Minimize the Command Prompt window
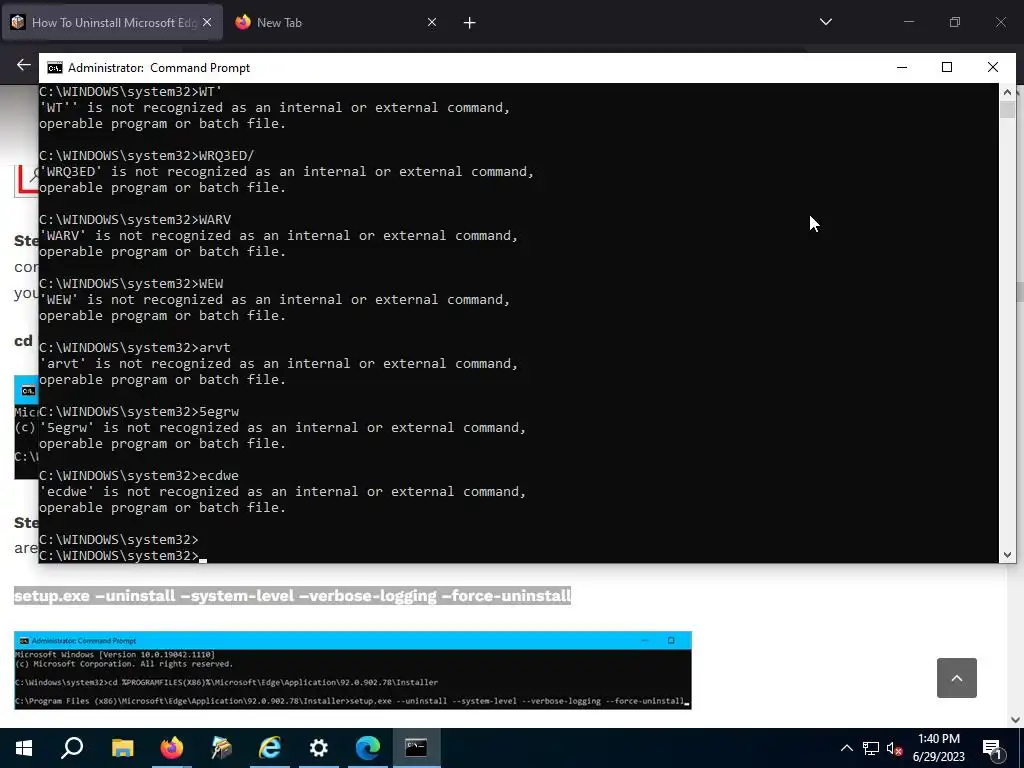The height and width of the screenshot is (768, 1024). pyautogui.click(x=902, y=67)
